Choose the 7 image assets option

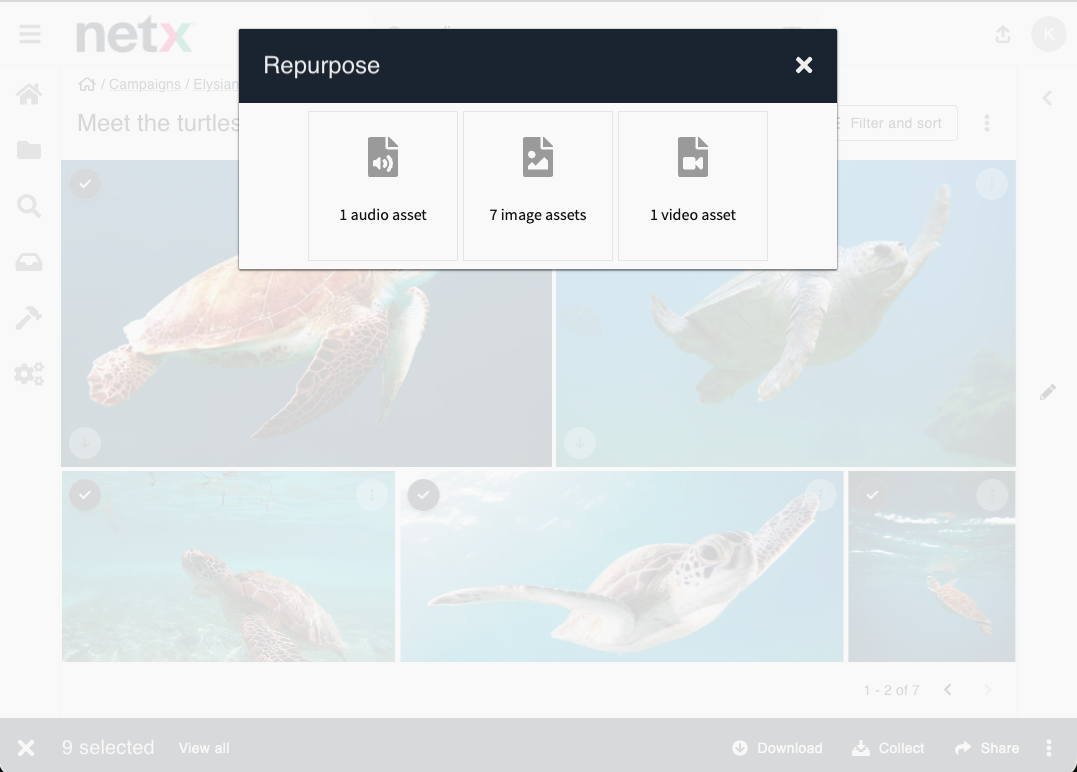click(538, 185)
